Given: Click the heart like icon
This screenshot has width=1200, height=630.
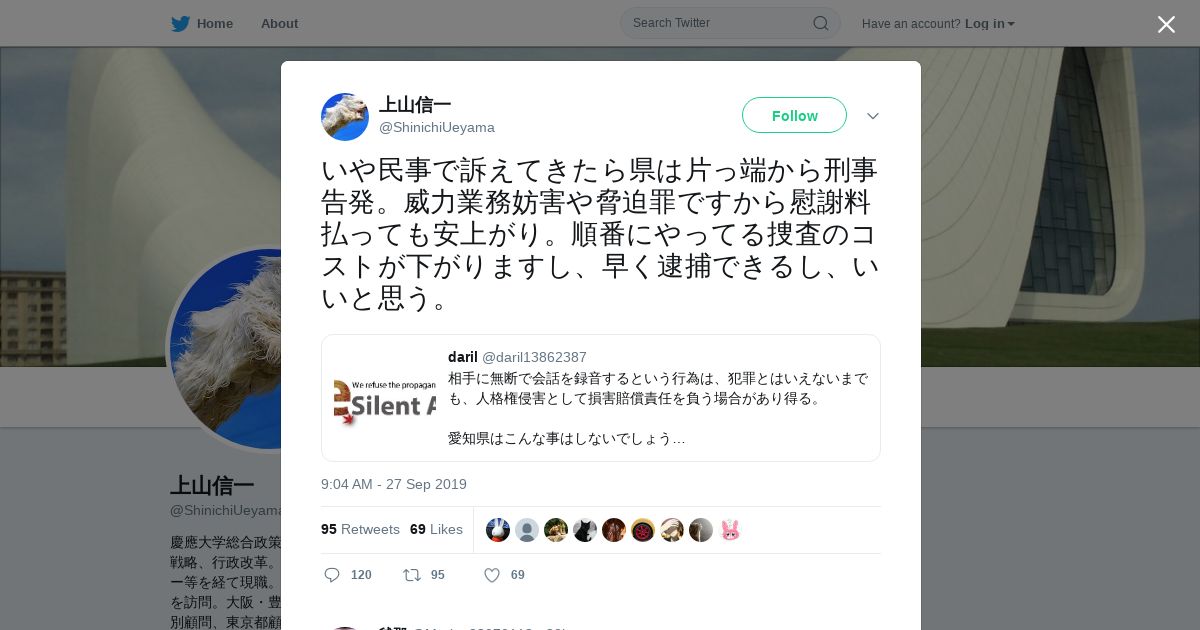Looking at the screenshot, I should 492,575.
